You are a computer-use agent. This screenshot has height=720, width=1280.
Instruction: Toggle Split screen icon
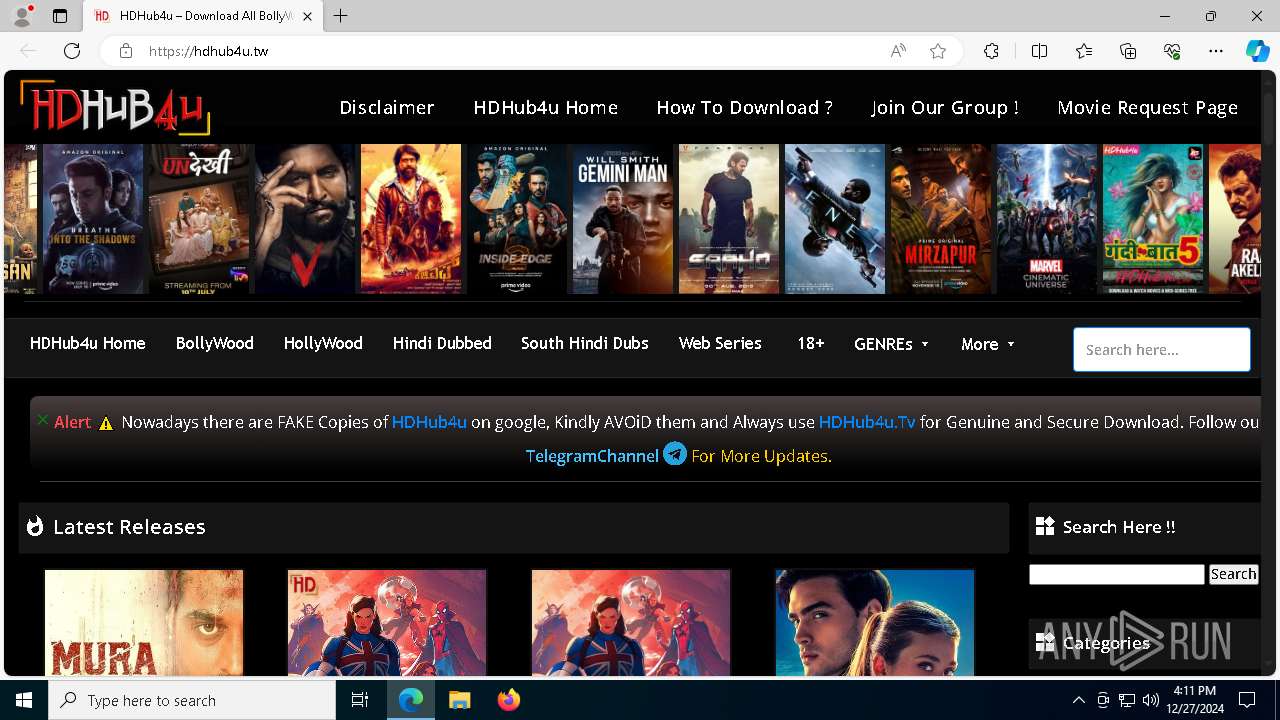coord(1039,51)
